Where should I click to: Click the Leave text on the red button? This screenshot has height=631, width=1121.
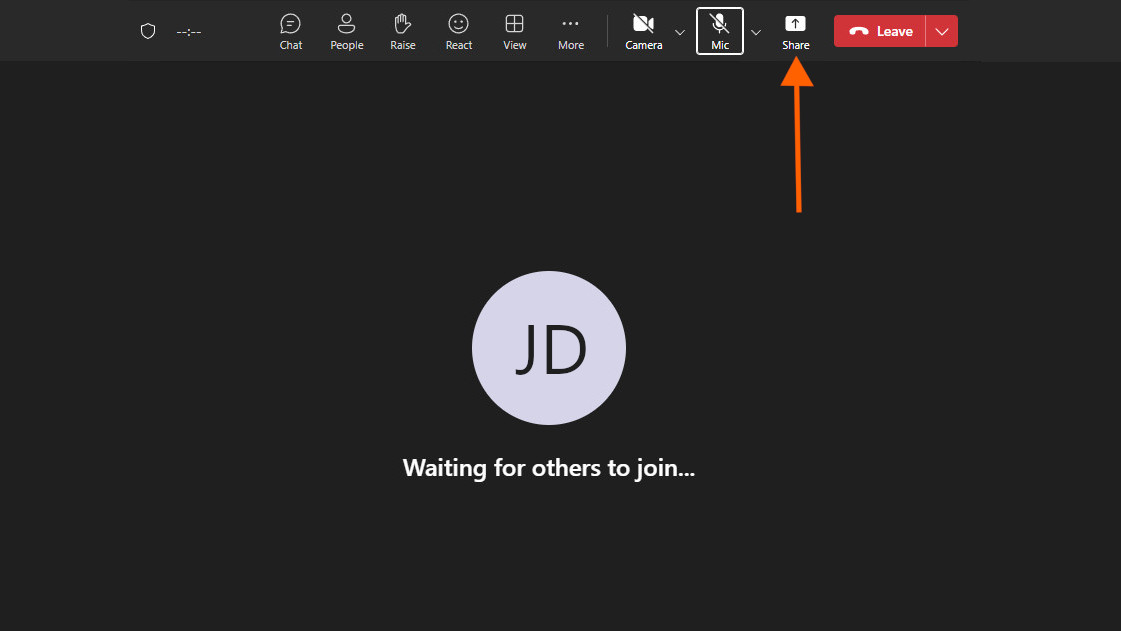(x=894, y=31)
